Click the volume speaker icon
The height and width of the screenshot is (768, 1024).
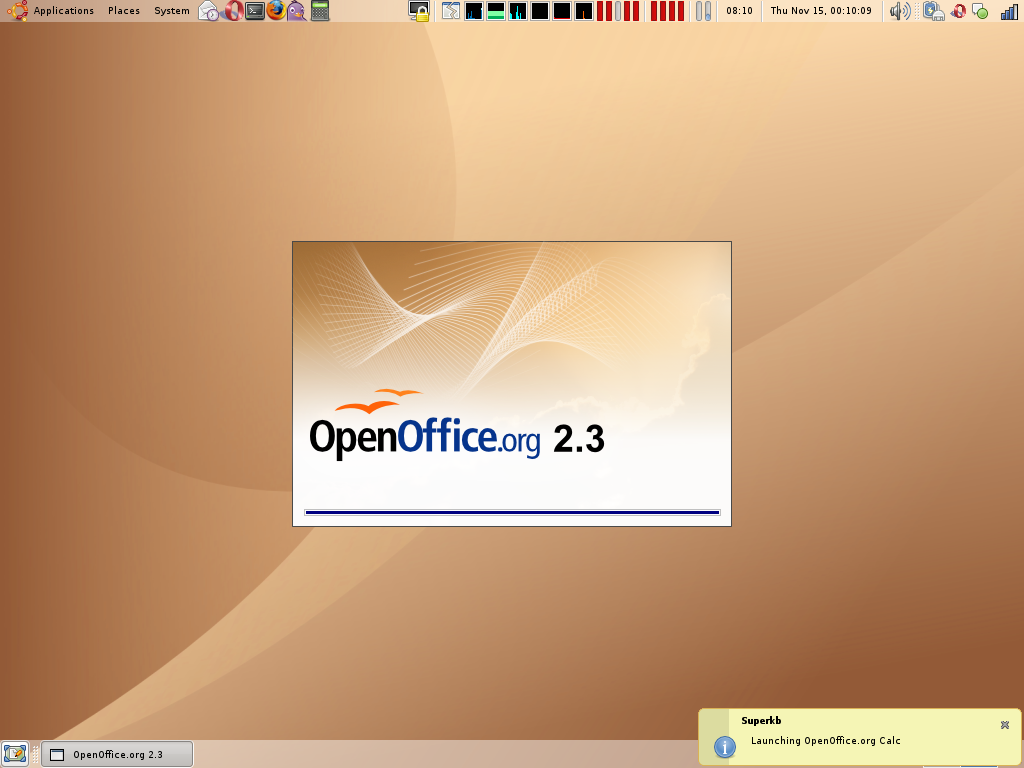coord(899,11)
